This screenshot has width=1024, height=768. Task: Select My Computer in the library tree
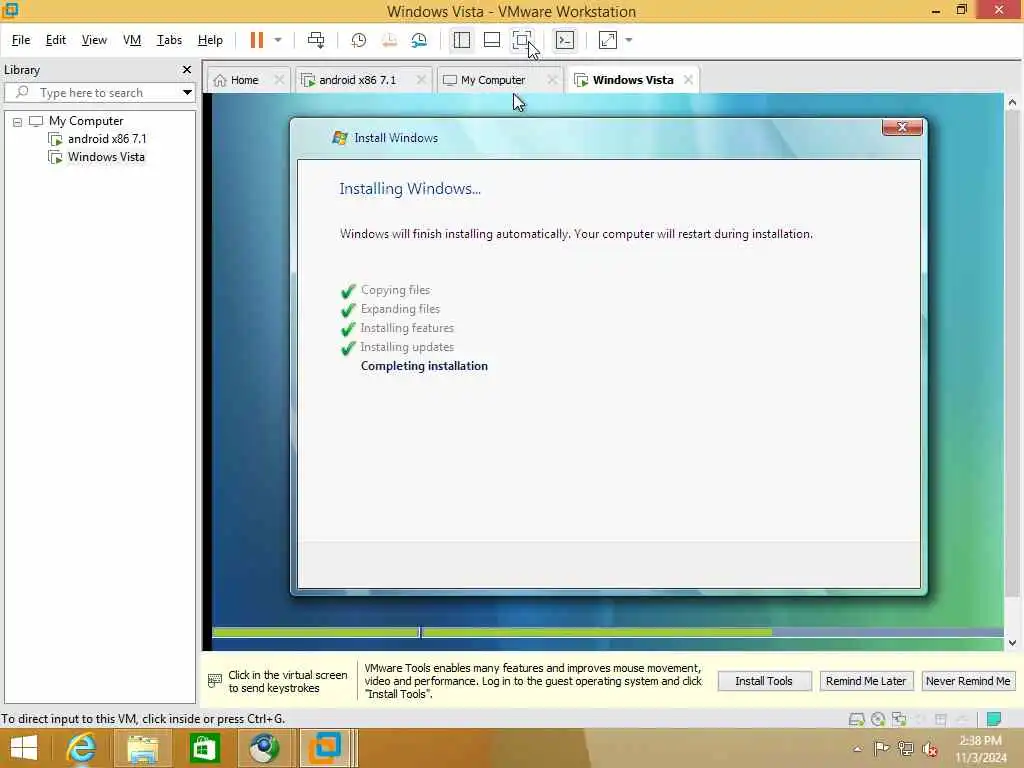[x=86, y=121]
